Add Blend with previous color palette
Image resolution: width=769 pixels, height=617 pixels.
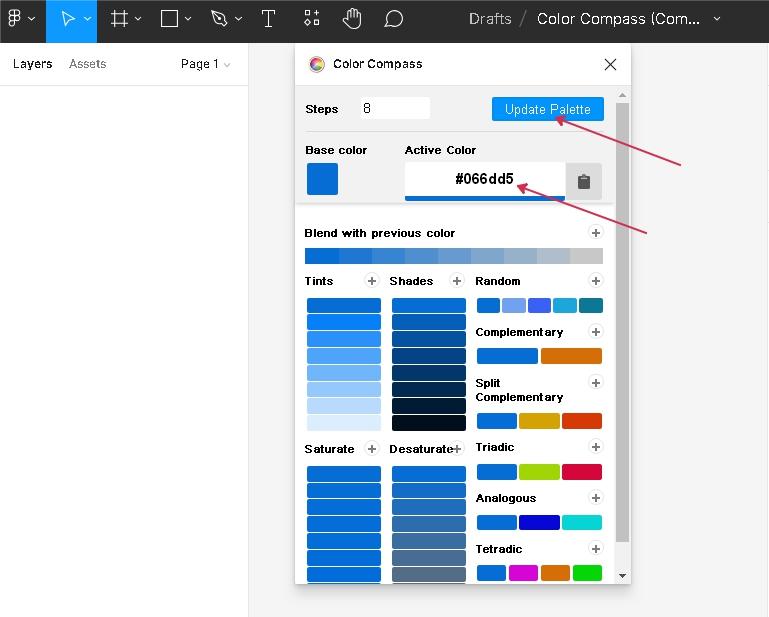596,233
